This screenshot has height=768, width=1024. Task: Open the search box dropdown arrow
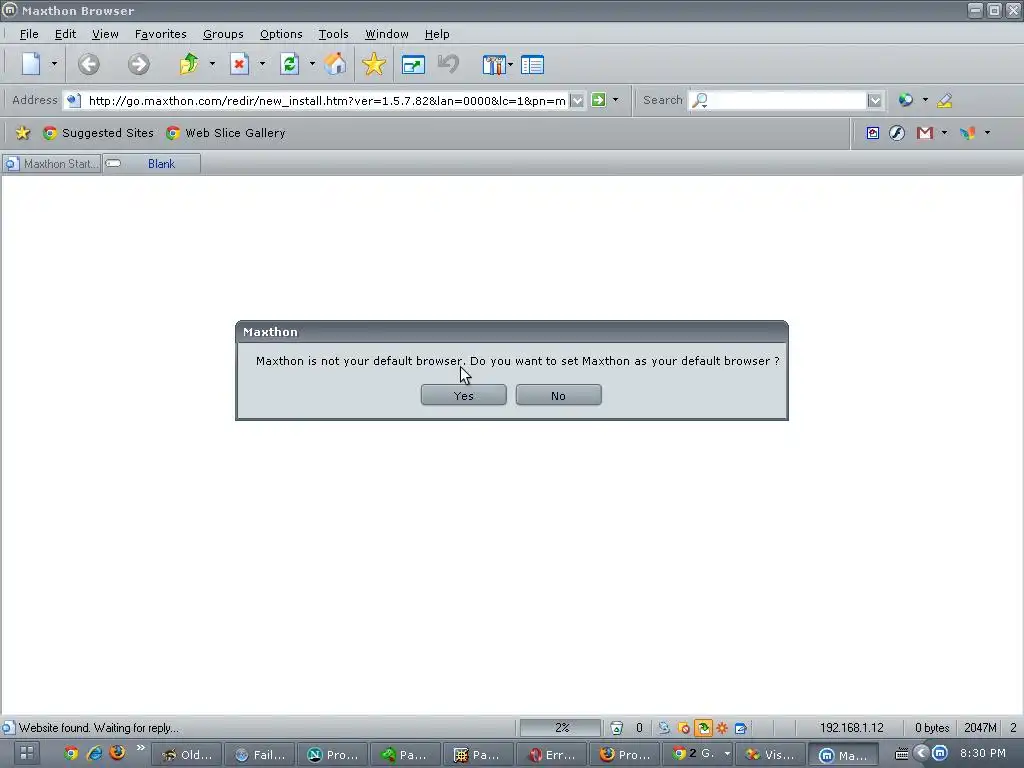pyautogui.click(x=874, y=101)
